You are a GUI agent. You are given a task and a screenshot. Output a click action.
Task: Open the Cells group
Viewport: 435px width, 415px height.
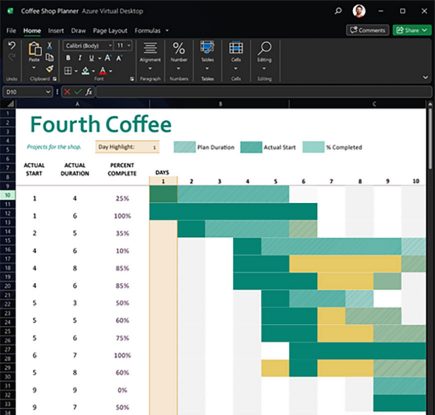236,56
